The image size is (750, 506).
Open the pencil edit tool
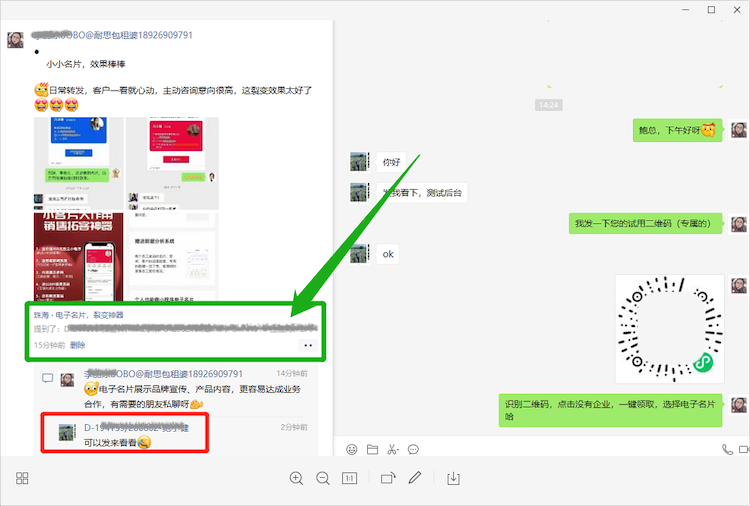pos(415,478)
